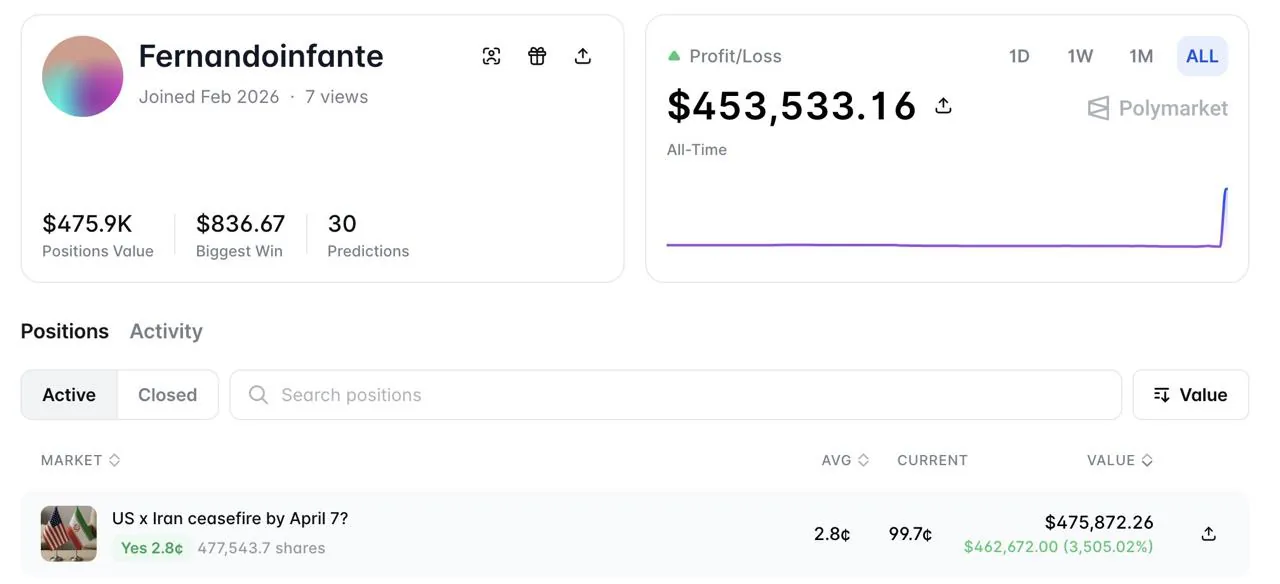
Task: Click the share icon on the ceasefire position row
Action: click(x=1208, y=534)
